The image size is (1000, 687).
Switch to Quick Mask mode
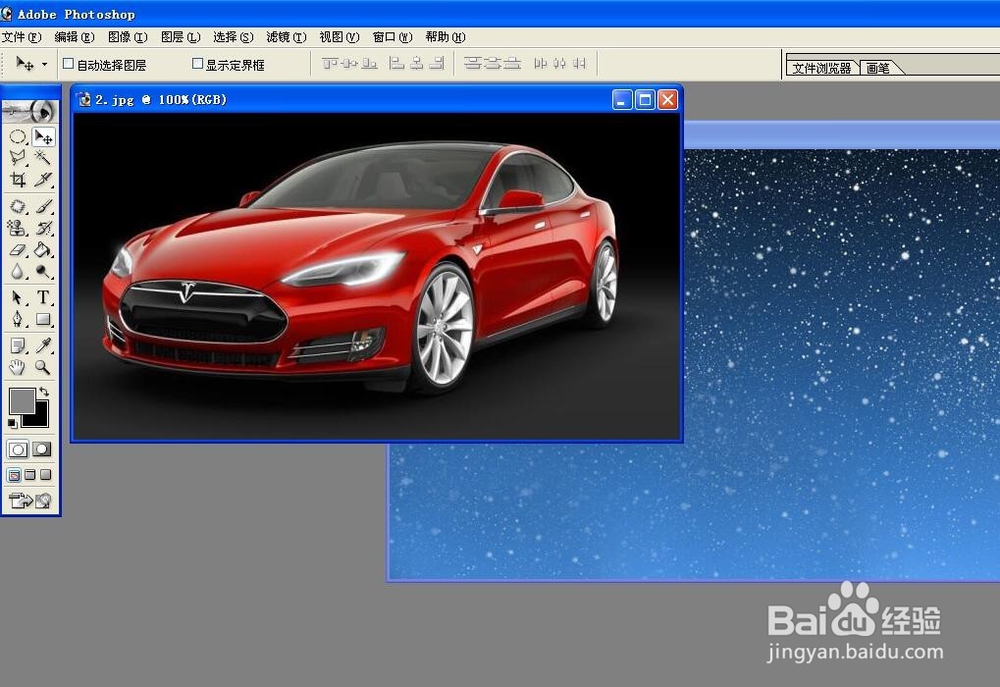42,449
